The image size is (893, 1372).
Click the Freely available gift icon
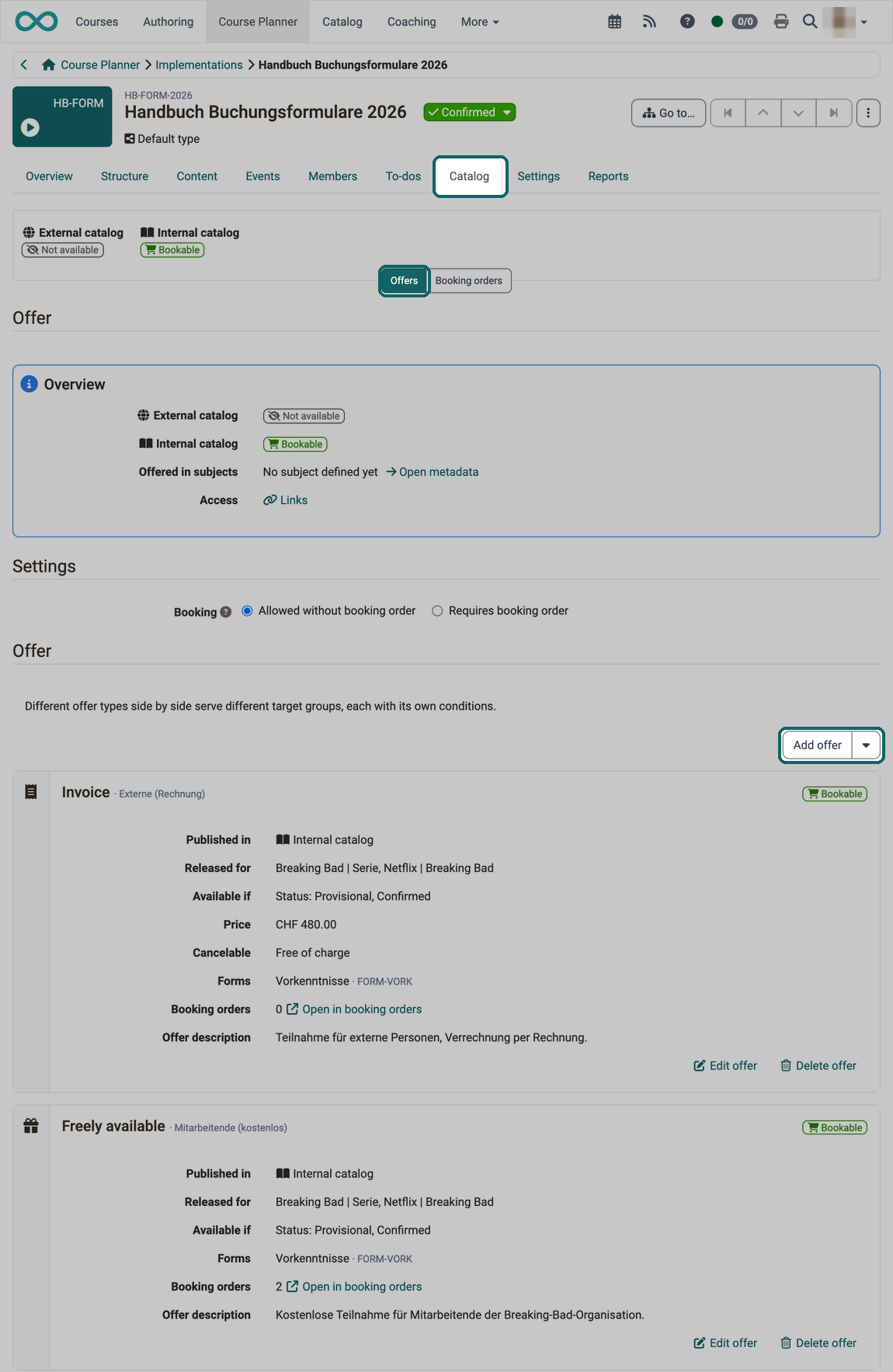[x=31, y=1126]
